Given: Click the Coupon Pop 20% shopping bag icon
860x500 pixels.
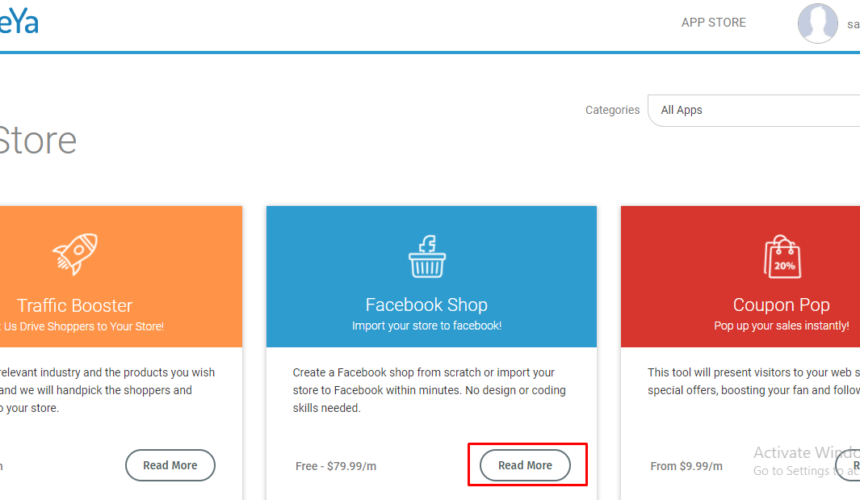Looking at the screenshot, I should pos(782,257).
